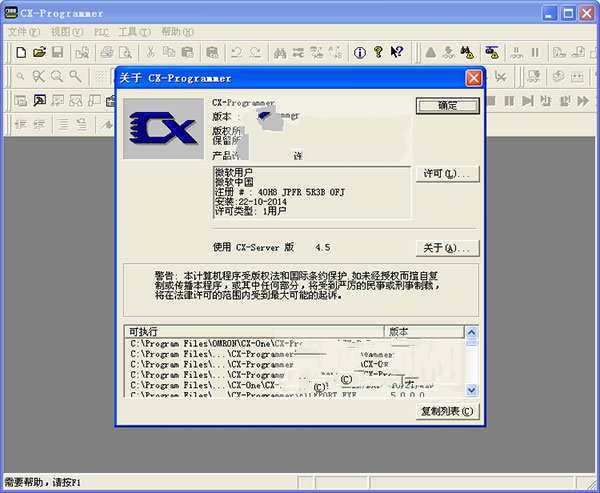The height and width of the screenshot is (493, 600).
Task: Click the grid display toolbar icon
Action: click(x=101, y=77)
